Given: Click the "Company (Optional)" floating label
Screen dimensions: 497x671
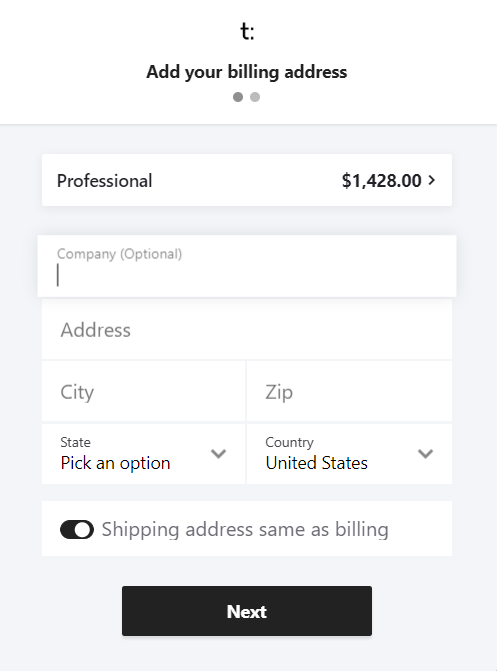Looking at the screenshot, I should click(119, 254).
